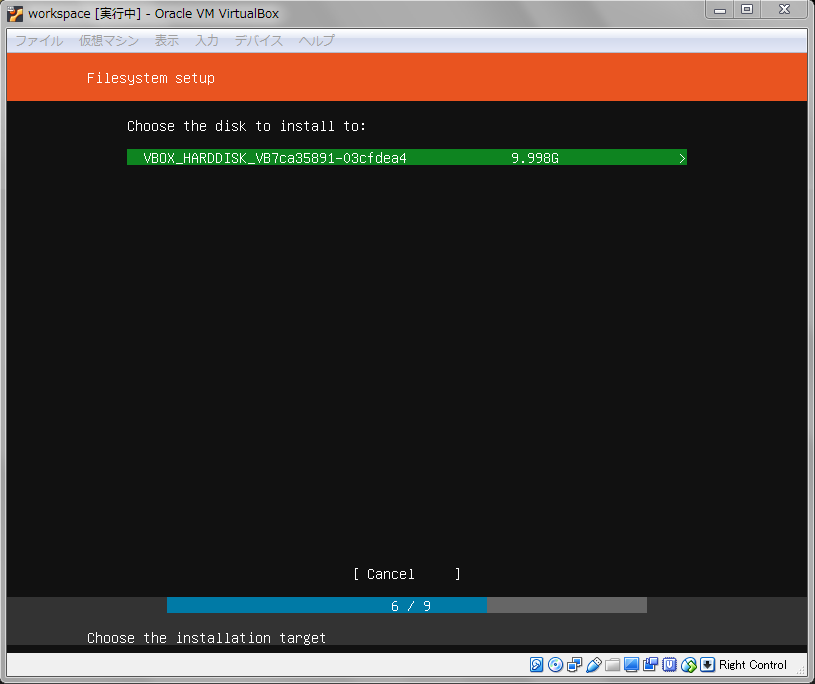
Task: Click the arrow on the disk row
Action: click(x=681, y=158)
